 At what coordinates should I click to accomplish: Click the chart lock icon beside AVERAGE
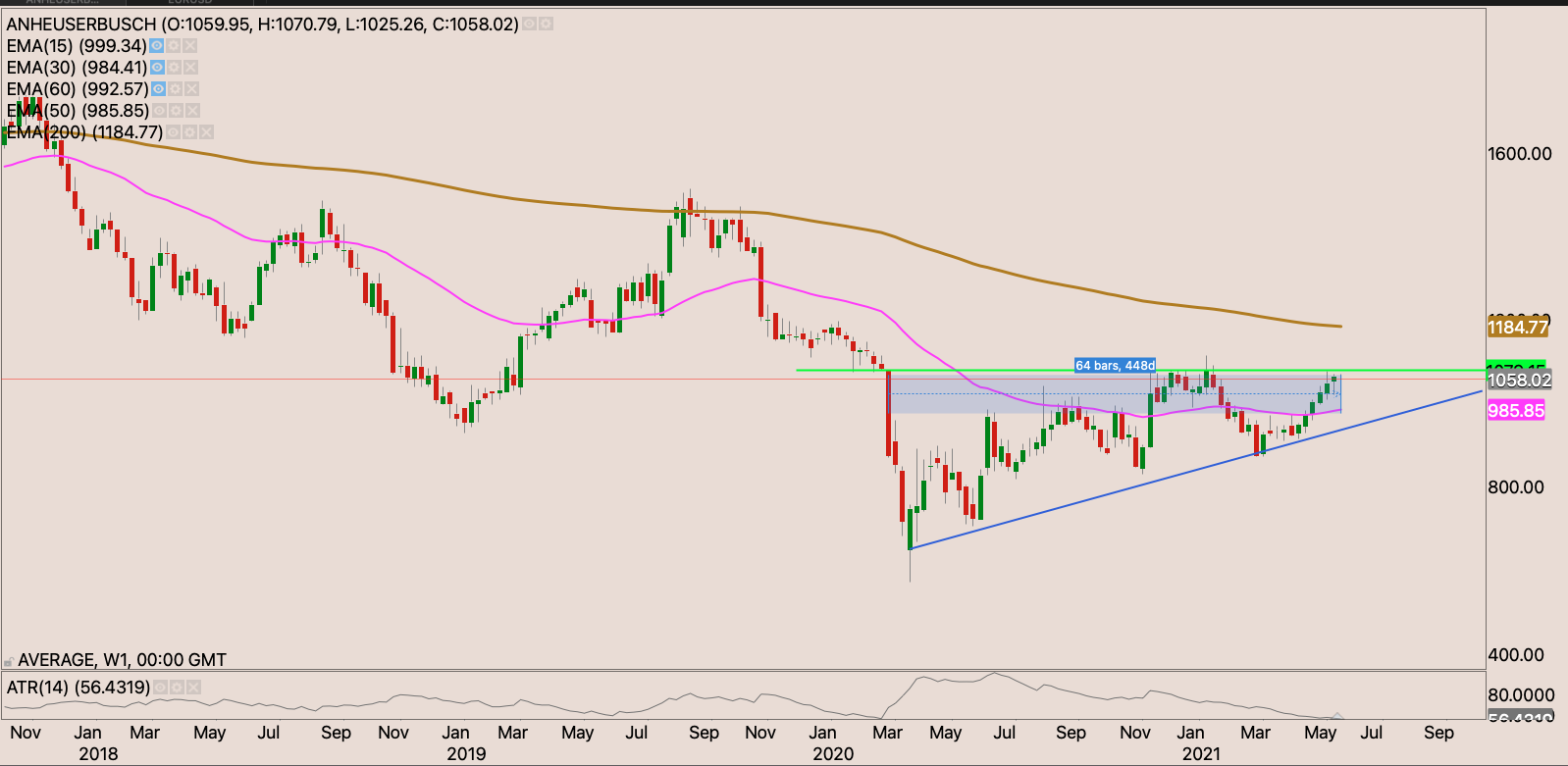(9, 661)
